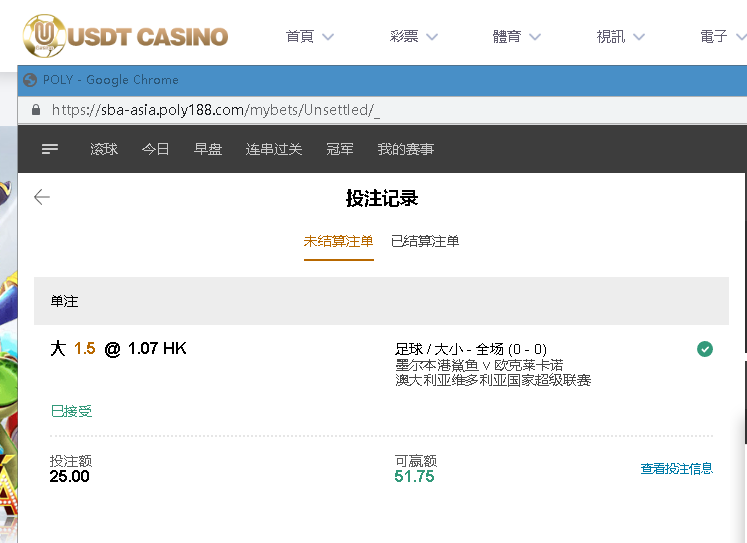The width and height of the screenshot is (747, 543).
Task: Click the USDT Casino logo
Action: [125, 36]
